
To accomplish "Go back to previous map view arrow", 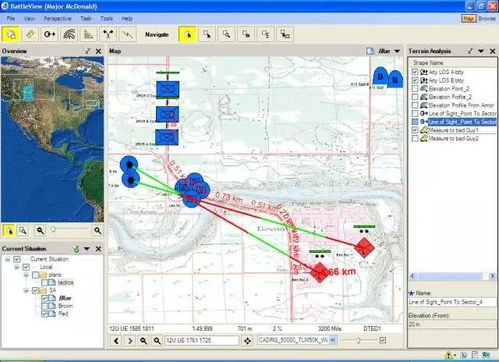I will pos(116,341).
